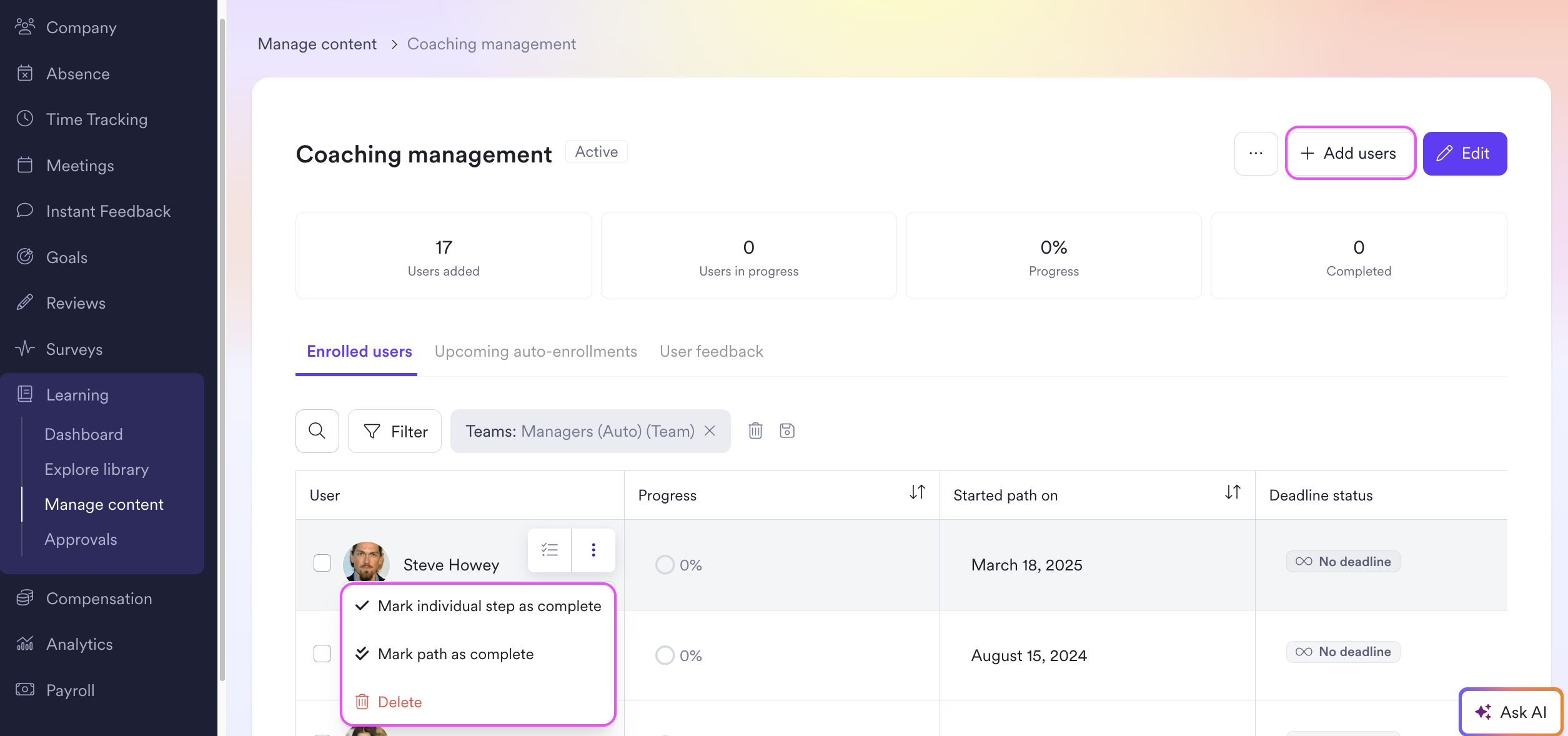Image resolution: width=1568 pixels, height=736 pixels.
Task: Choose Mark path as complete
Action: (x=455, y=654)
